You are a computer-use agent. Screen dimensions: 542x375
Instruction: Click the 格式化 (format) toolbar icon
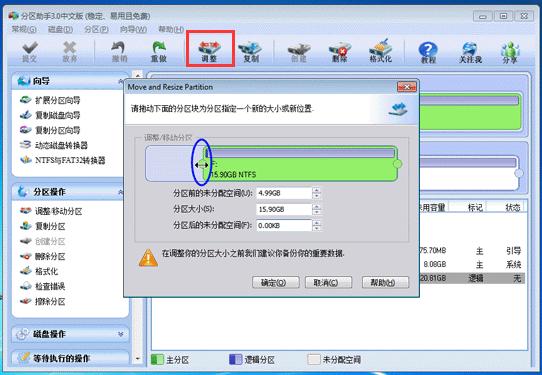click(x=380, y=51)
